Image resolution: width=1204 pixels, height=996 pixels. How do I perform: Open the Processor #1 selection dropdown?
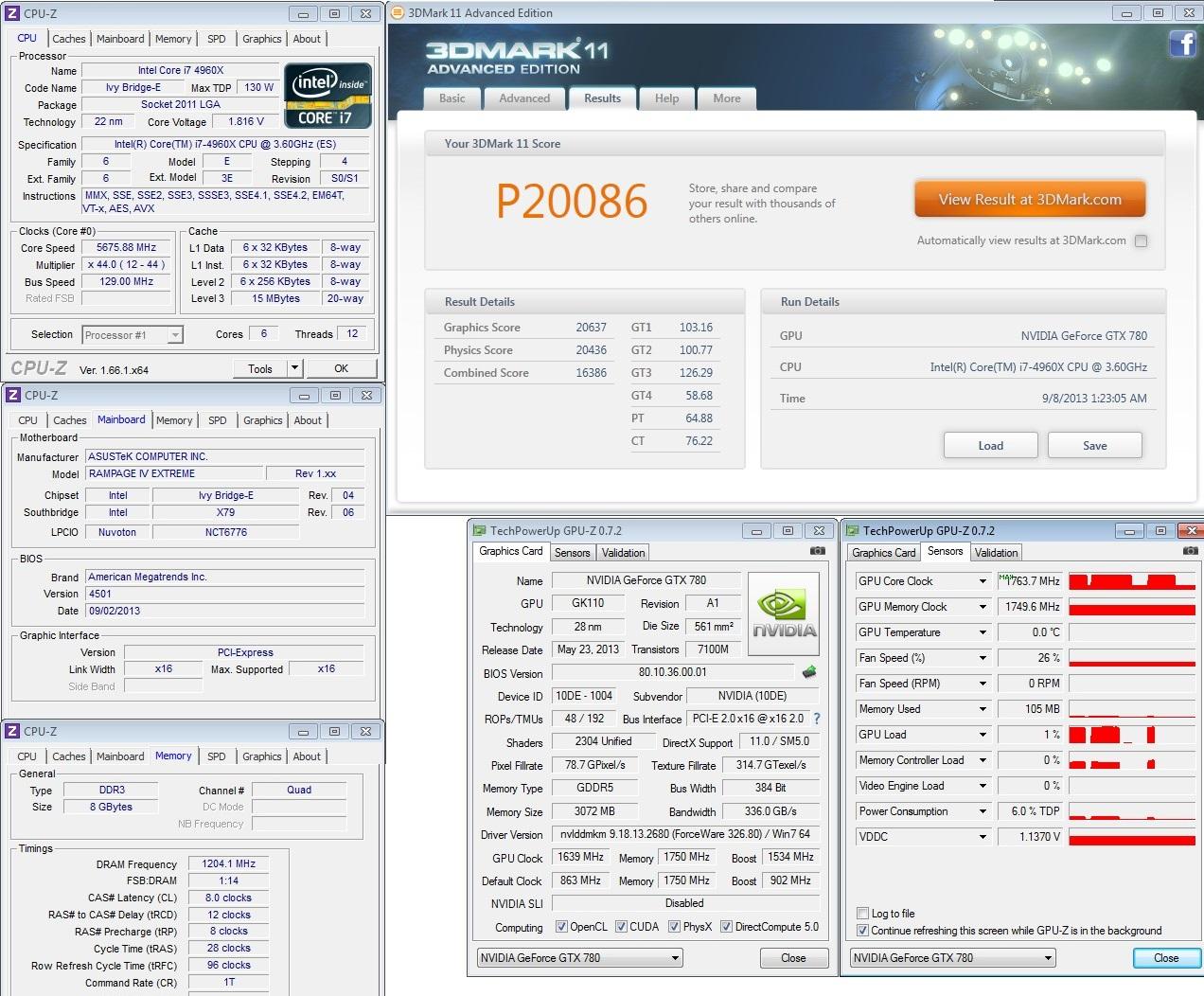pyautogui.click(x=174, y=335)
